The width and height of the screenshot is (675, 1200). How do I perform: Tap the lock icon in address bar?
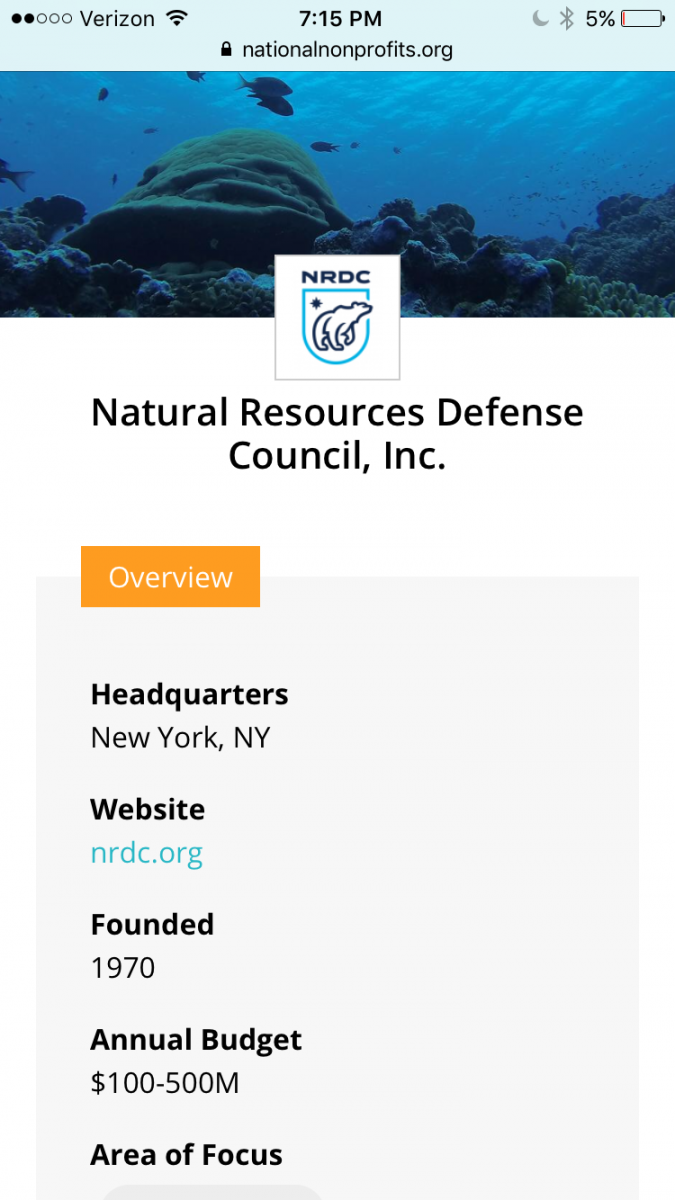pos(225,49)
